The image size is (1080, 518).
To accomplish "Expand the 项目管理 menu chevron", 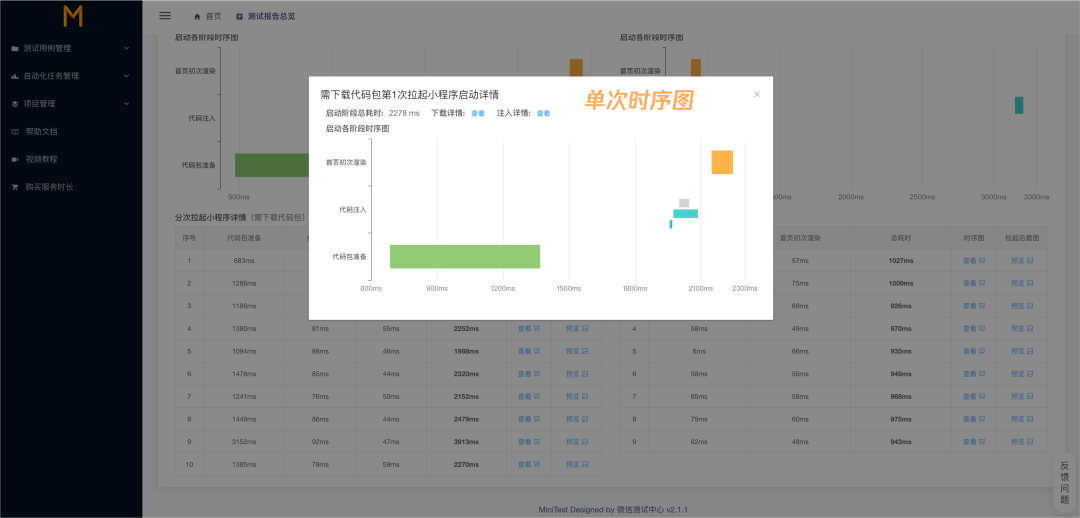I will click(x=126, y=103).
